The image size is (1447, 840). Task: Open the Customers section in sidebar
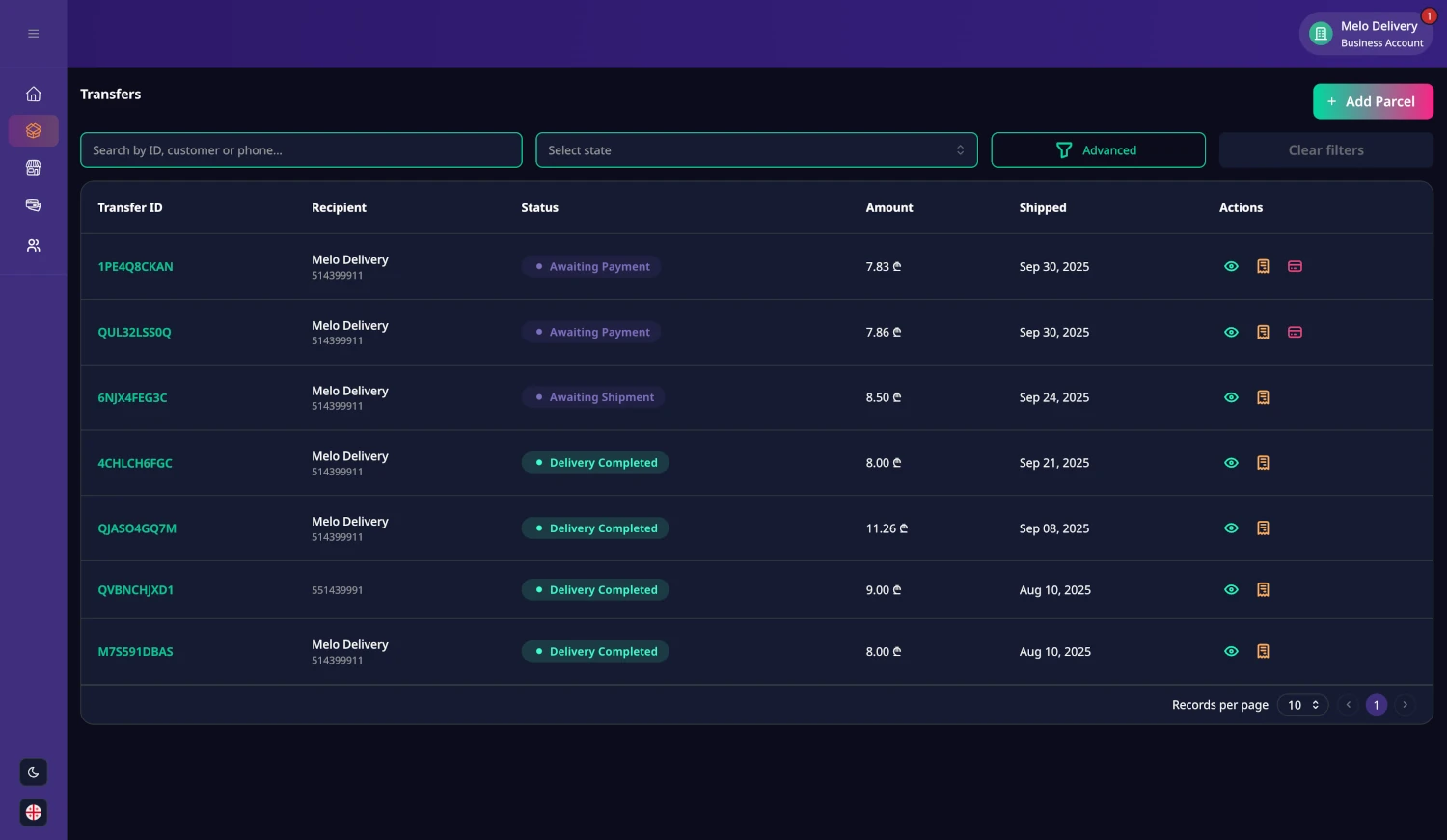coord(33,245)
